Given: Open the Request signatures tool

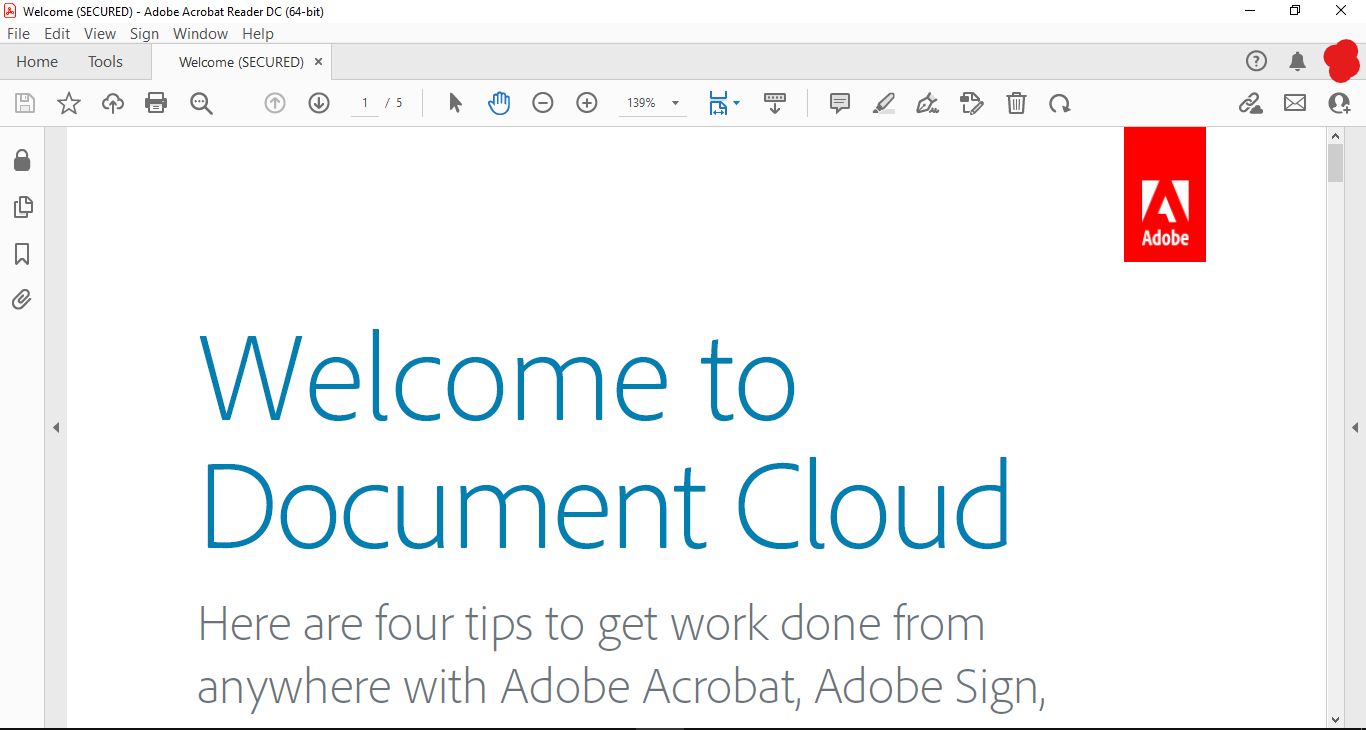Looking at the screenshot, I should point(972,103).
